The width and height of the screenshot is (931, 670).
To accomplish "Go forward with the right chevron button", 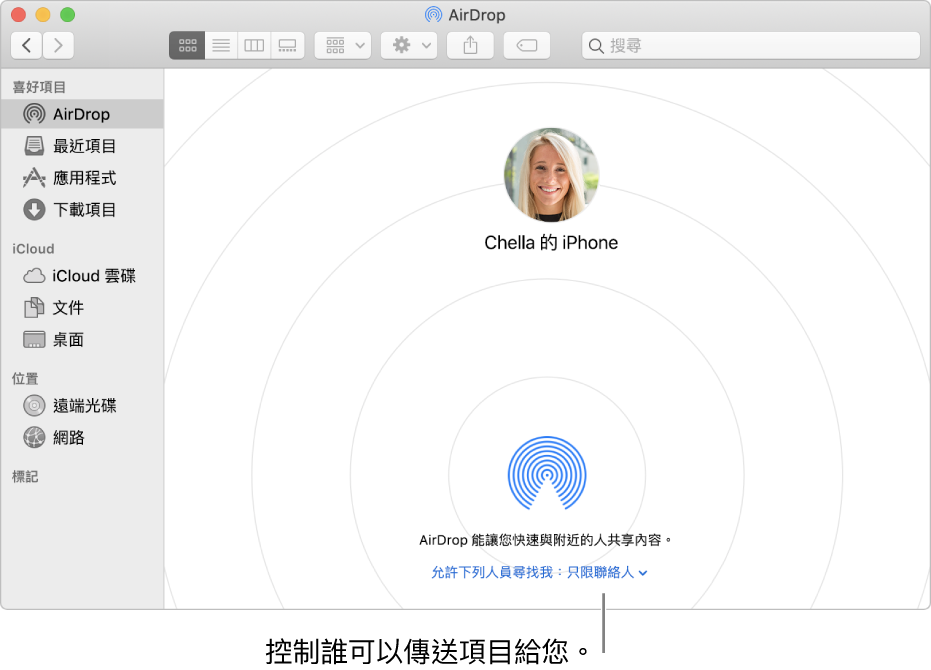I will point(58,46).
